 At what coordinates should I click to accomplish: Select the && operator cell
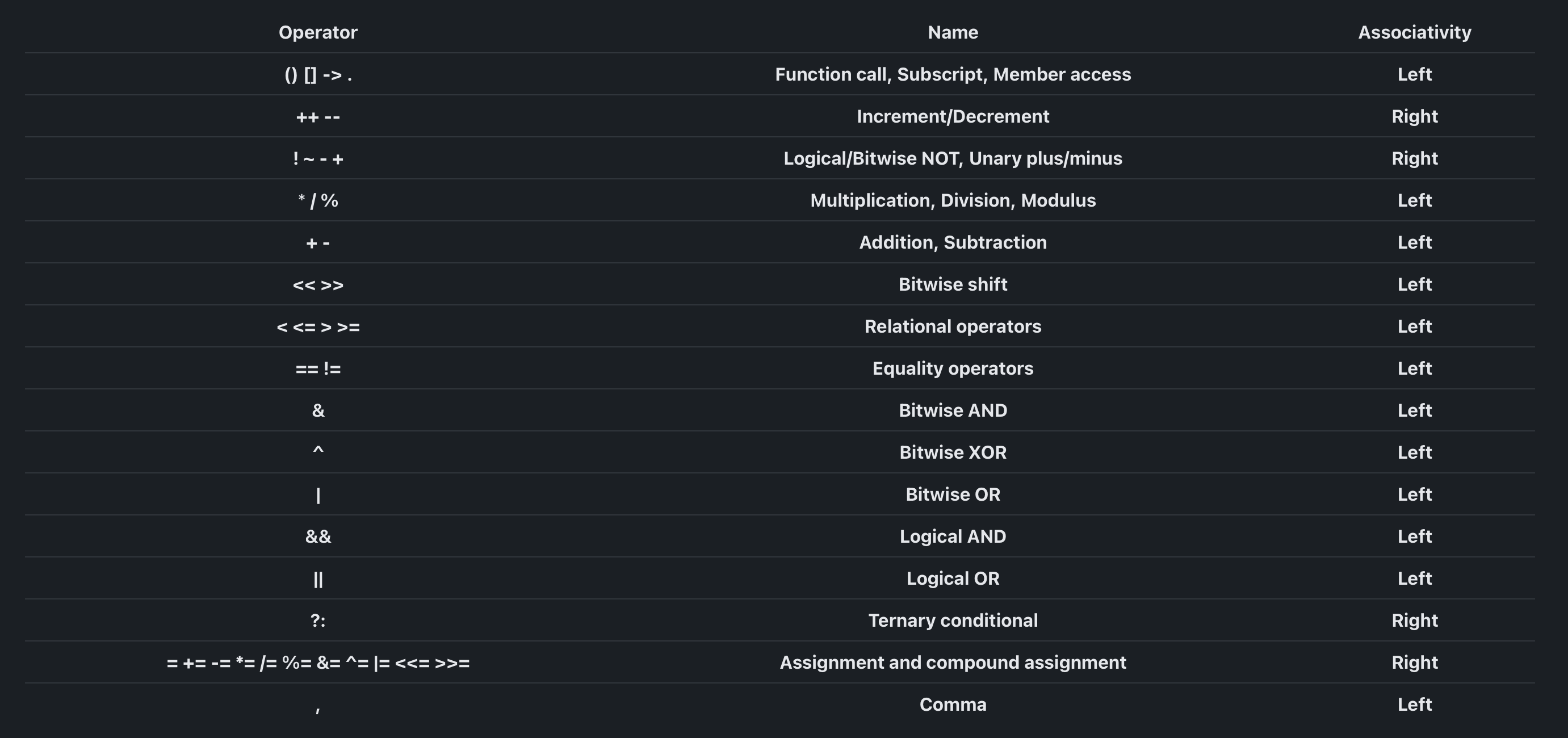coord(318,536)
